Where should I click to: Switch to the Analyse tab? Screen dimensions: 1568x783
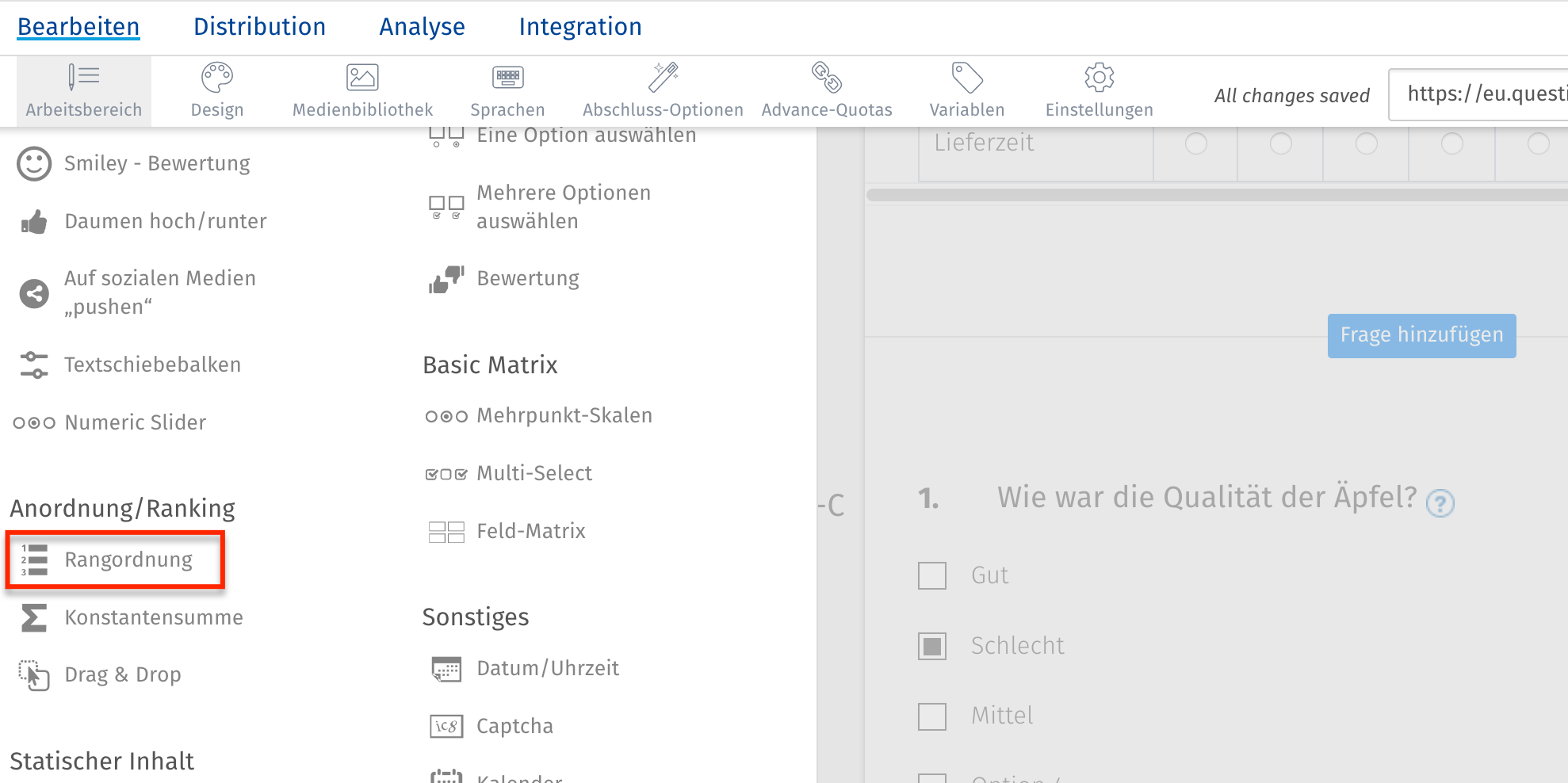coord(422,25)
